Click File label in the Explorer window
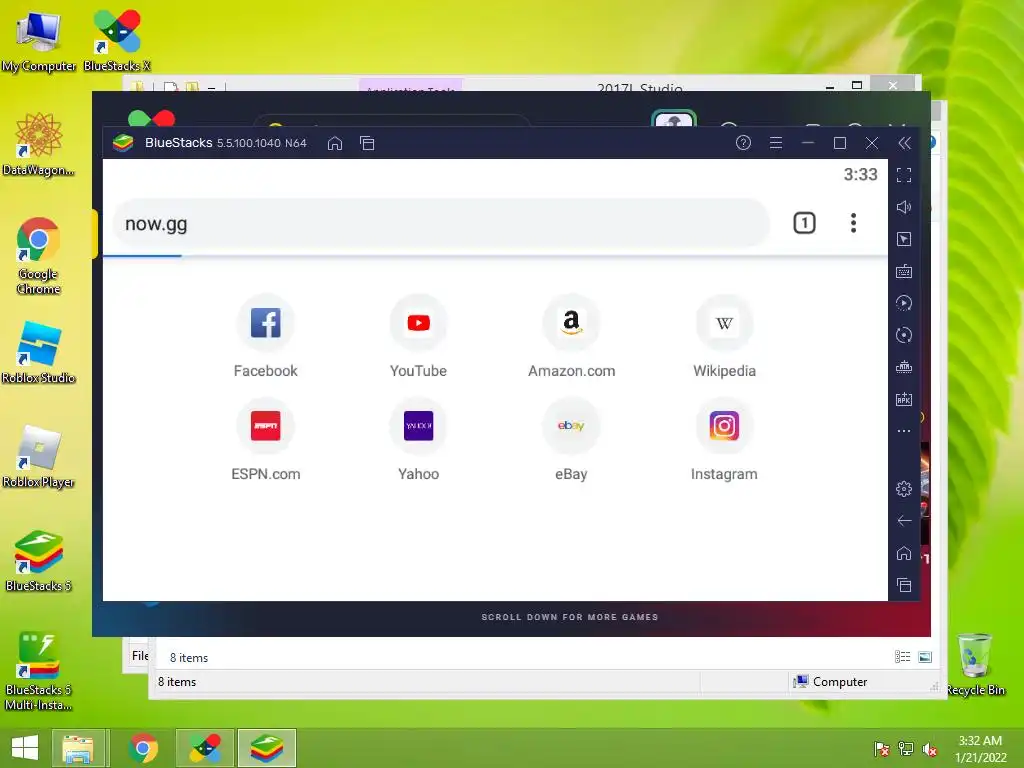Screen dimensions: 1024x768 tap(140, 656)
